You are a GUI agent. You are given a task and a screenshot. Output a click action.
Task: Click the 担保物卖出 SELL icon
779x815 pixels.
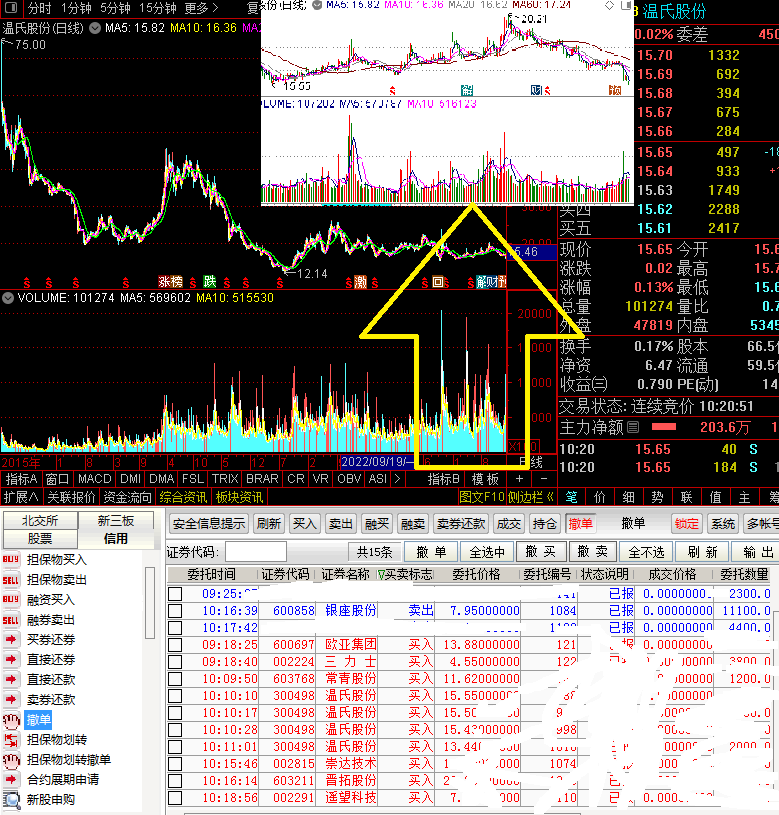tap(11, 580)
